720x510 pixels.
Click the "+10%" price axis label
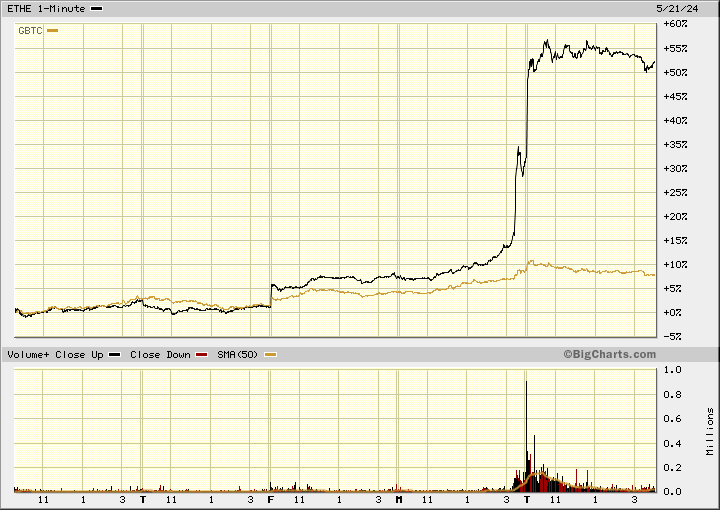675,264
